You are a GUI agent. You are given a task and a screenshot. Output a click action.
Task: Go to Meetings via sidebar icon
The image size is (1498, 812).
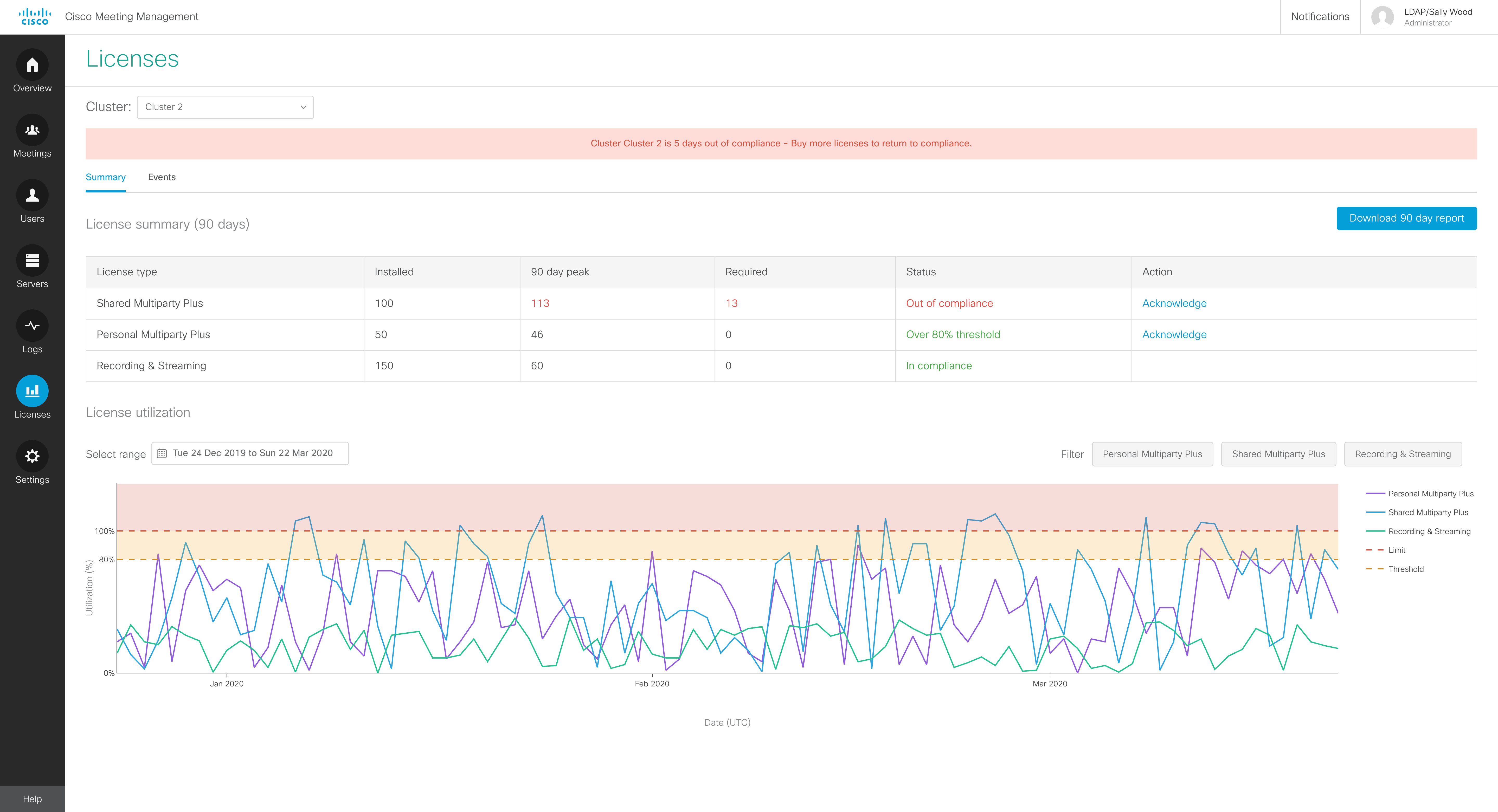[x=32, y=130]
